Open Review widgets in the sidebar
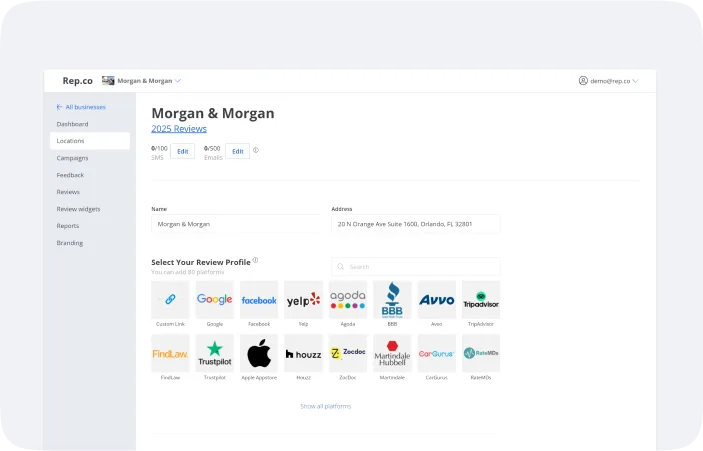Image resolution: width=703 pixels, height=451 pixels. [78, 209]
